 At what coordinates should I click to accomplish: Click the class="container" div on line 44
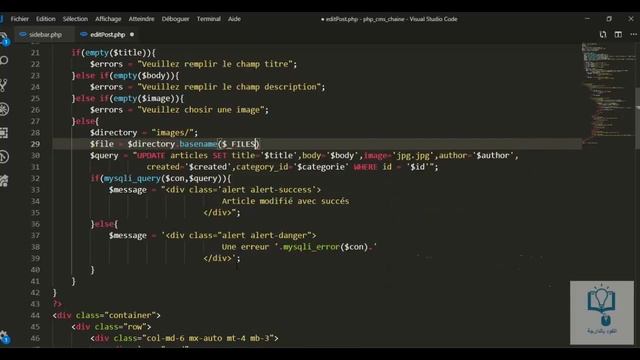[107, 316]
